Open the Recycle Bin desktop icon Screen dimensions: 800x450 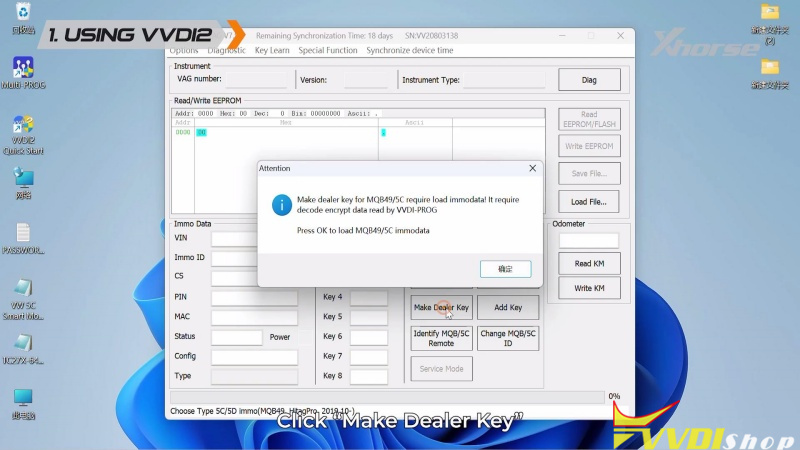tap(21, 14)
